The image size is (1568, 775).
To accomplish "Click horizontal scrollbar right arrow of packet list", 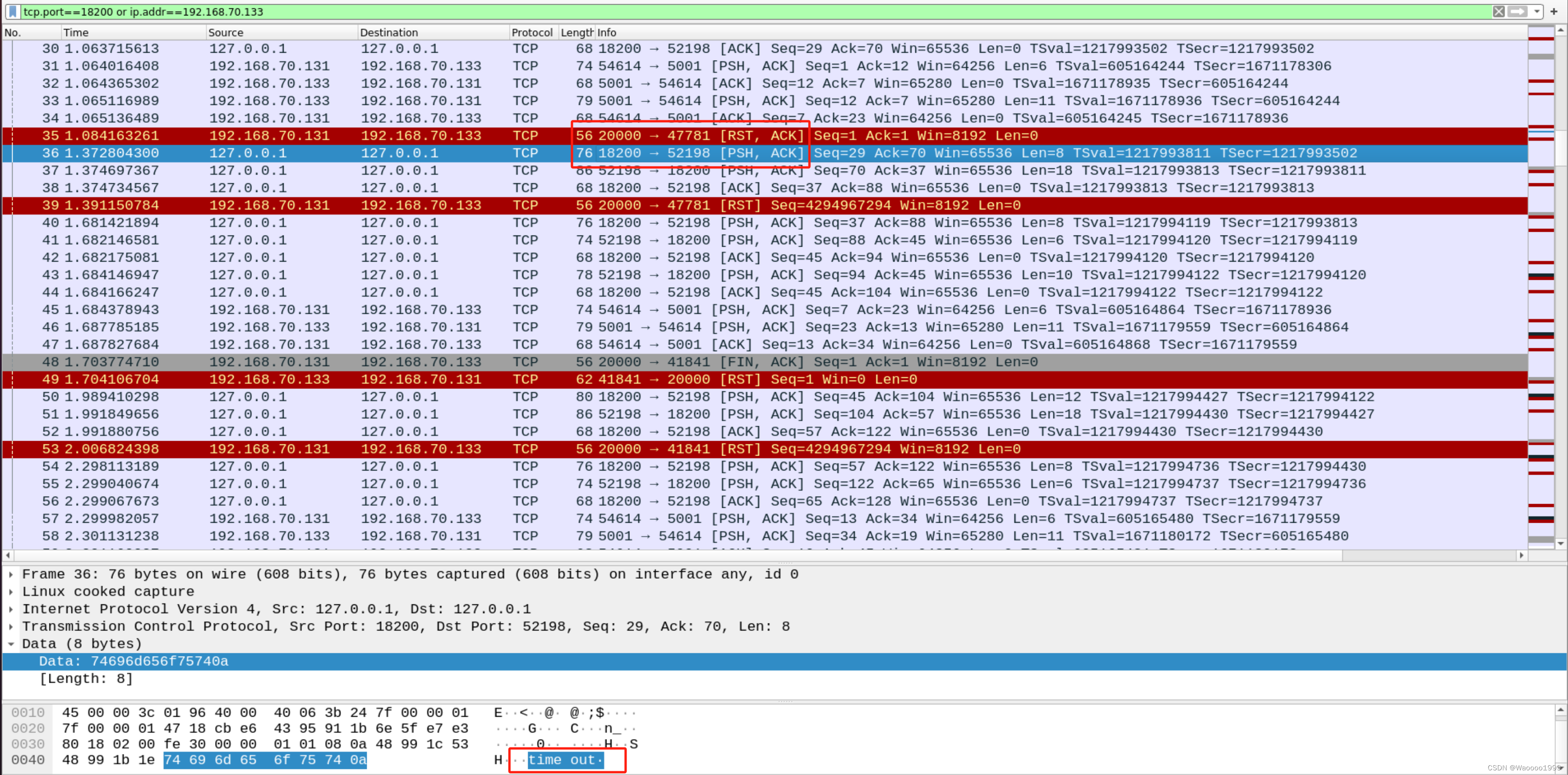I will (1521, 555).
